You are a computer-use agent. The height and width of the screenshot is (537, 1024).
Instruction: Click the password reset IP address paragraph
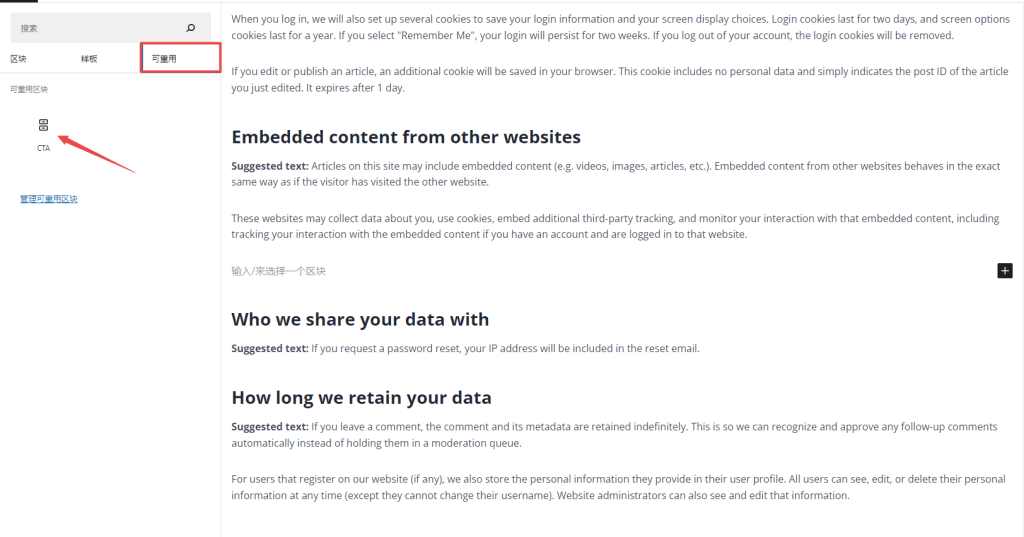tap(465, 349)
